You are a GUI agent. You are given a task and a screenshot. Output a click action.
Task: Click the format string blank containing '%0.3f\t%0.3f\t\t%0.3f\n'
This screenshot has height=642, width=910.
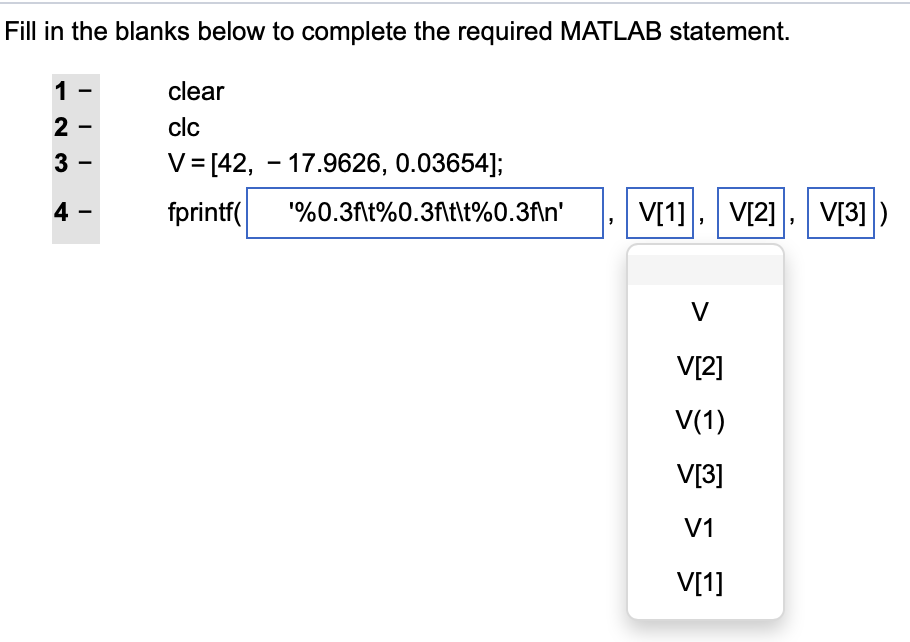click(424, 213)
